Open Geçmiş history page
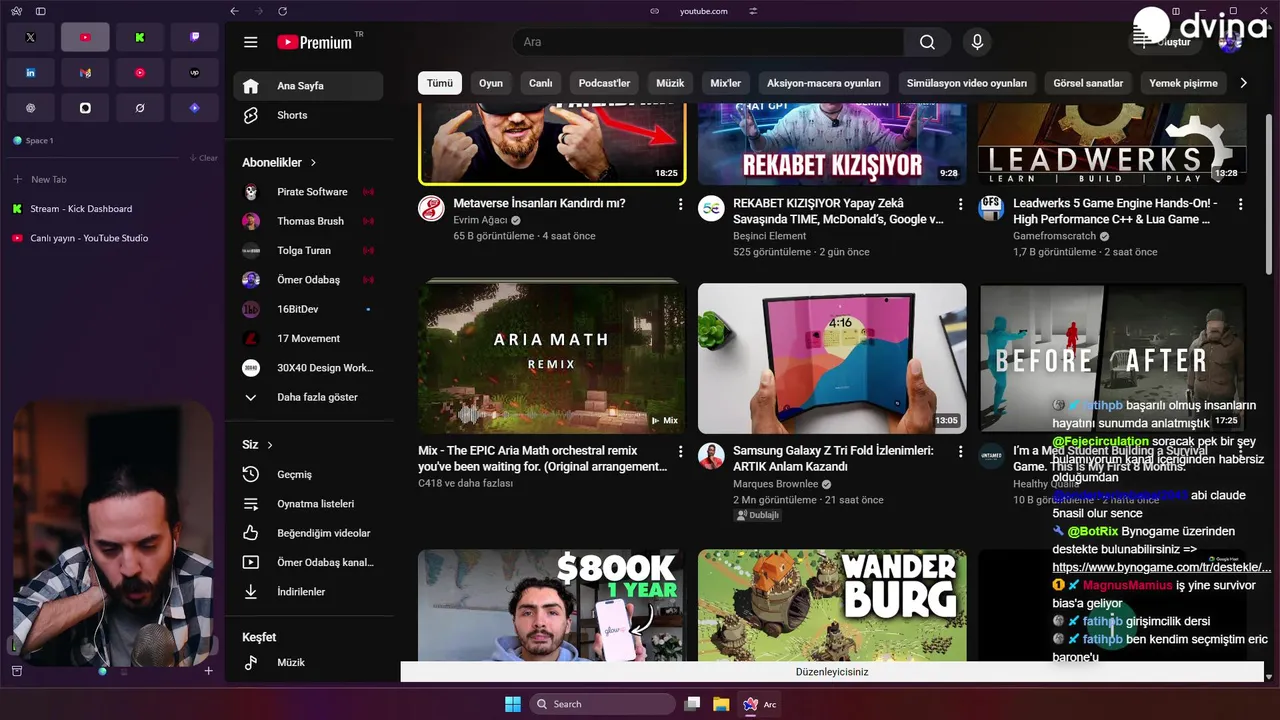The width and height of the screenshot is (1280, 720). [x=308, y=474]
